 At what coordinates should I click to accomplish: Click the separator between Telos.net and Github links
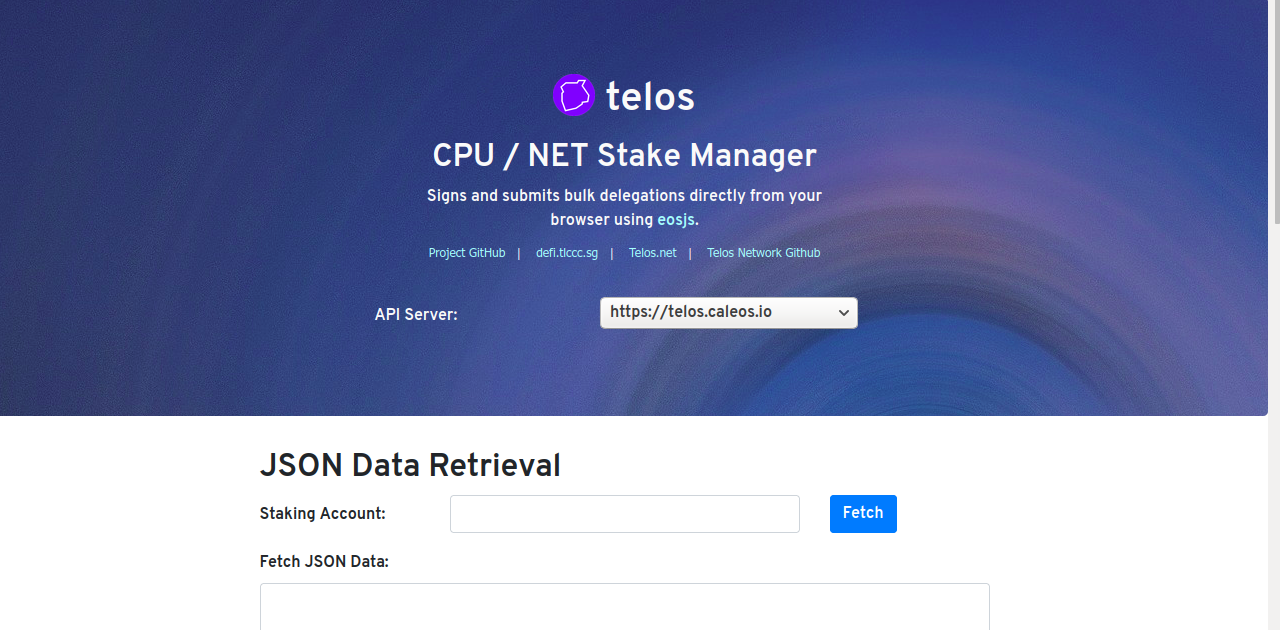[x=690, y=253]
